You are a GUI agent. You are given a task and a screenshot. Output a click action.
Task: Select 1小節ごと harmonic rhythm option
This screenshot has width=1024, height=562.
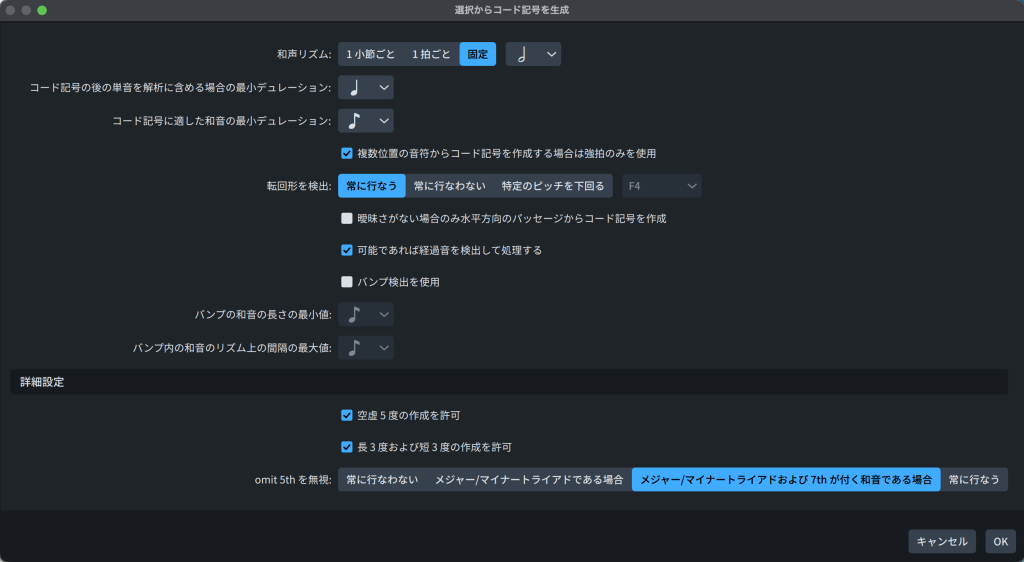(x=370, y=54)
